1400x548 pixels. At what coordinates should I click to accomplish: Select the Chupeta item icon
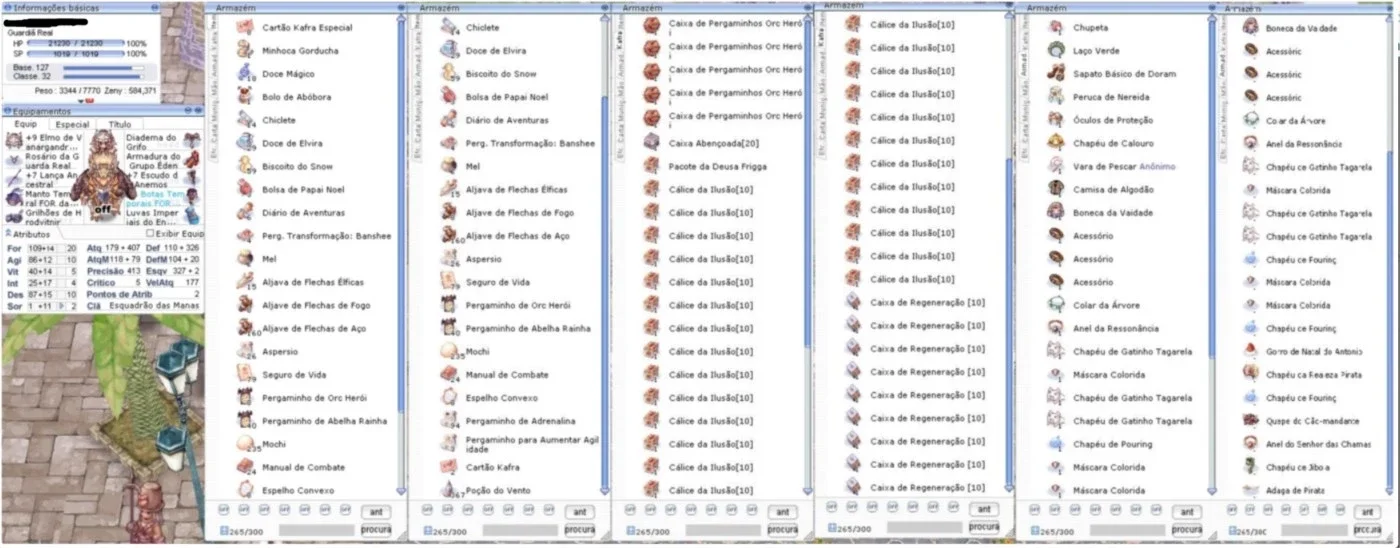(x=1056, y=27)
